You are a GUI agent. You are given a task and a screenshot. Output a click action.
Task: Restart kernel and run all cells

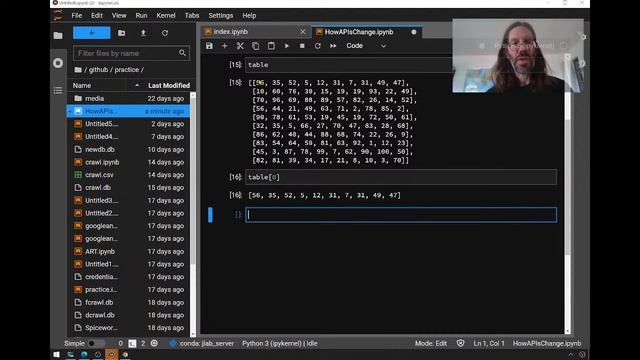coord(333,46)
